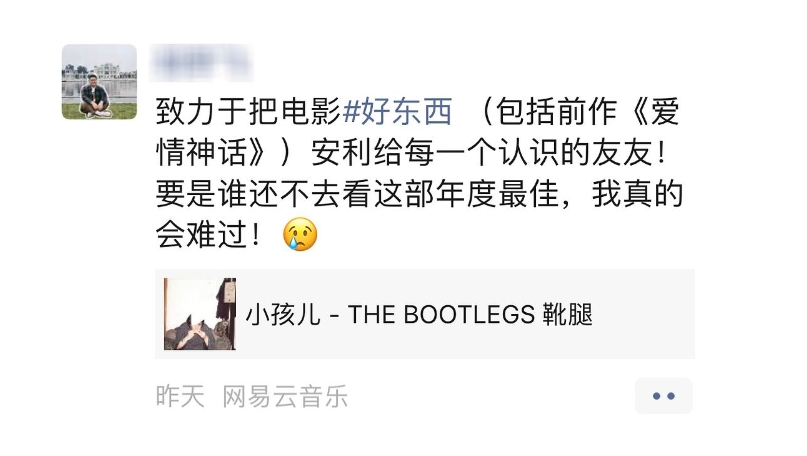This screenshot has height=456, width=807.
Task: Tap the text 包括前作 in parentheses
Action: click(x=556, y=112)
